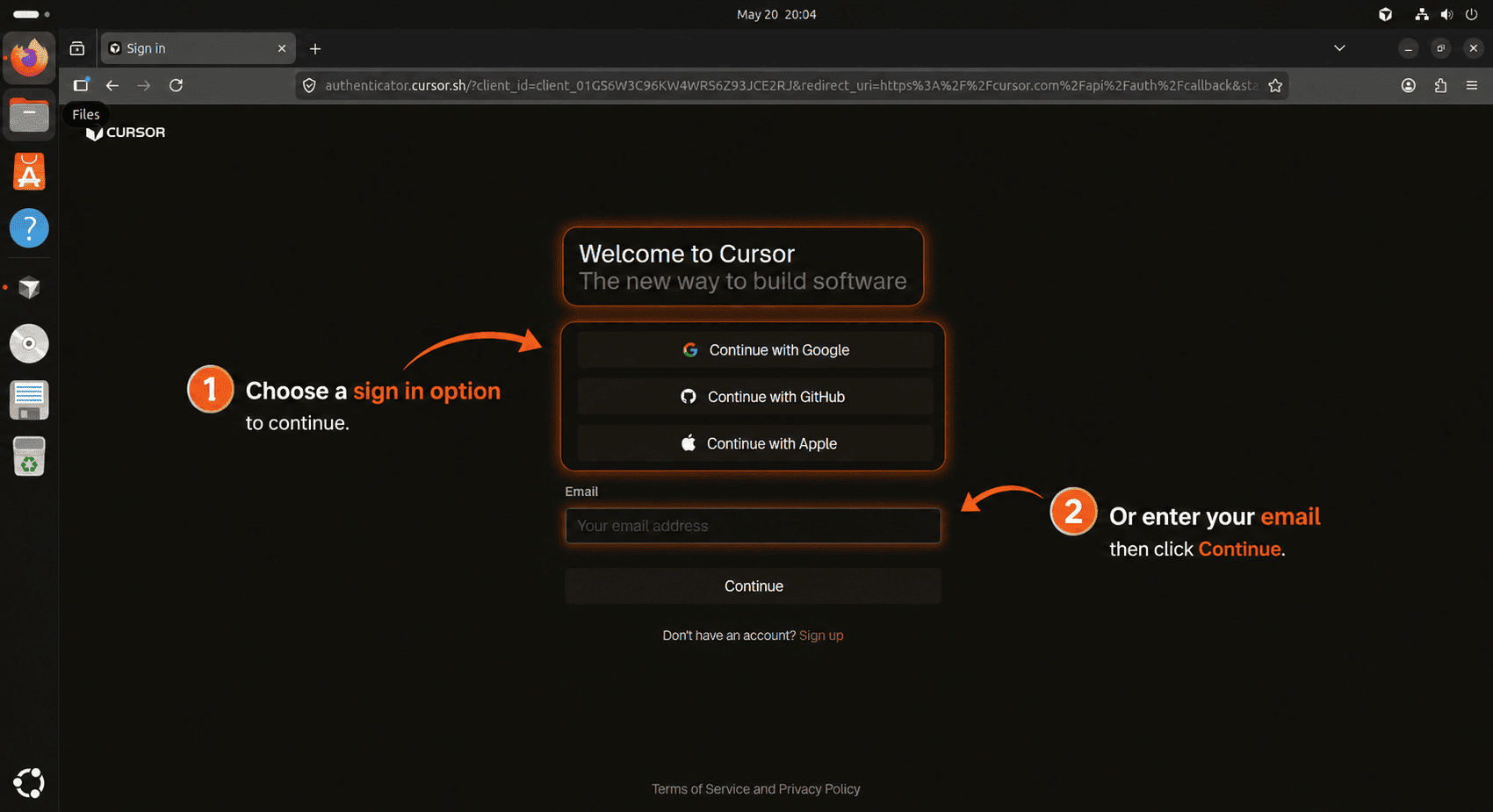The width and height of the screenshot is (1493, 812).
Task: Open Activities overview pill at top-left
Action: click(x=32, y=14)
